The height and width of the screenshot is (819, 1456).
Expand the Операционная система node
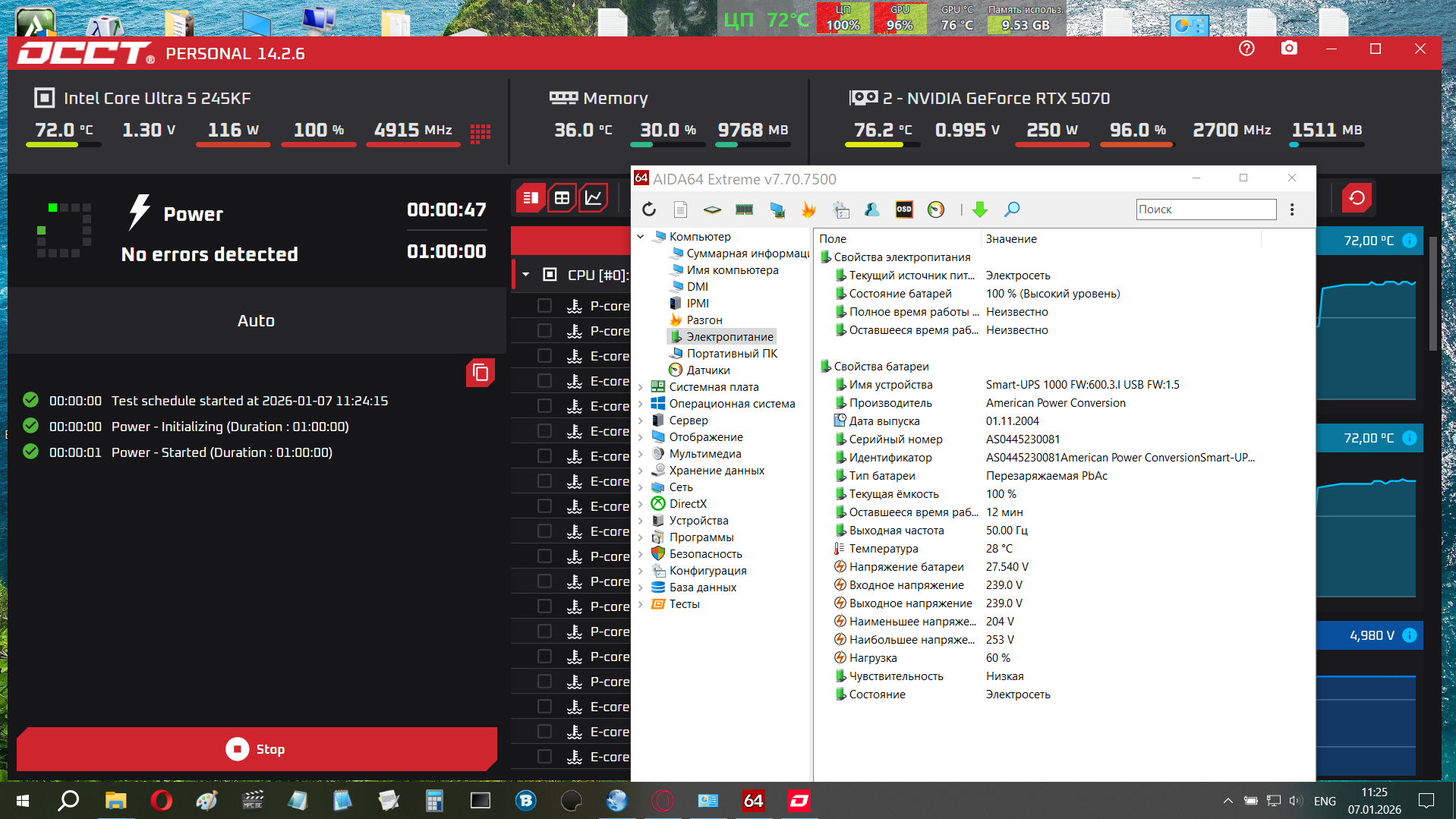[x=641, y=404]
